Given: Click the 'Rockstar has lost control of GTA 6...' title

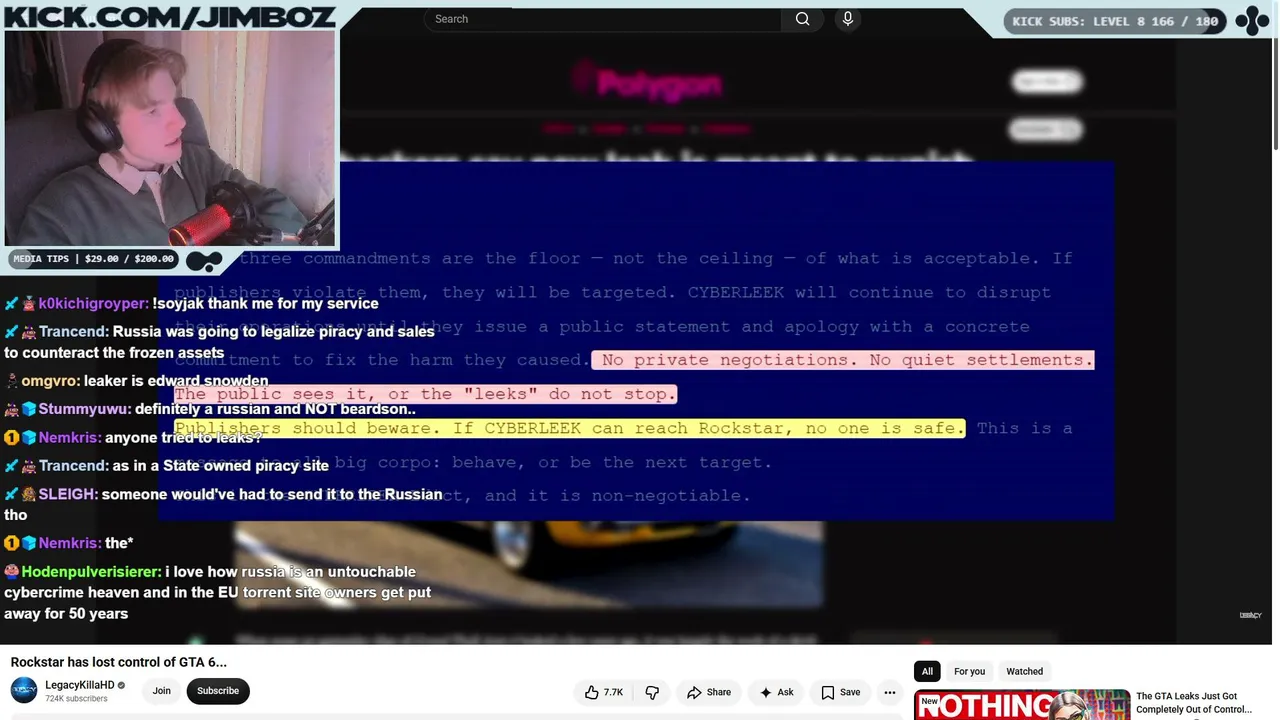Looking at the screenshot, I should pyautogui.click(x=119, y=662).
